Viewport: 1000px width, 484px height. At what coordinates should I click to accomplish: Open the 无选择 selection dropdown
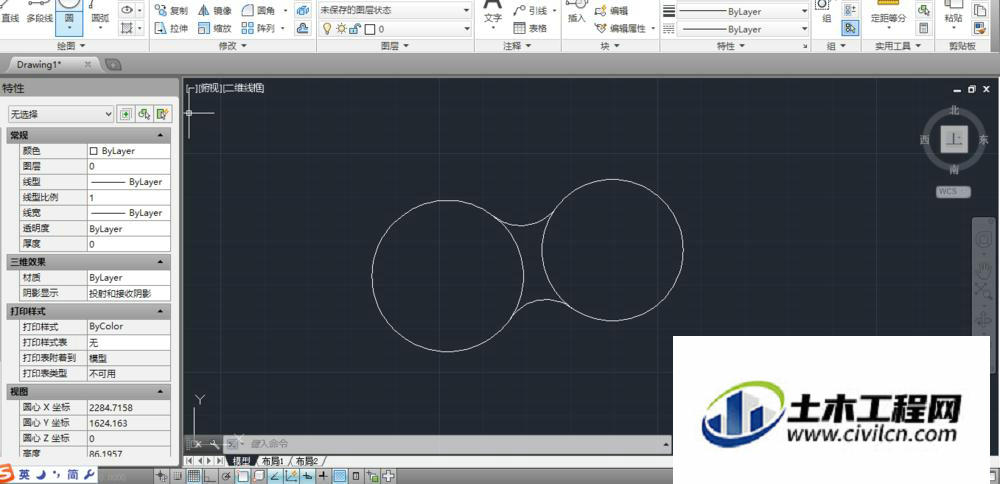(x=61, y=114)
